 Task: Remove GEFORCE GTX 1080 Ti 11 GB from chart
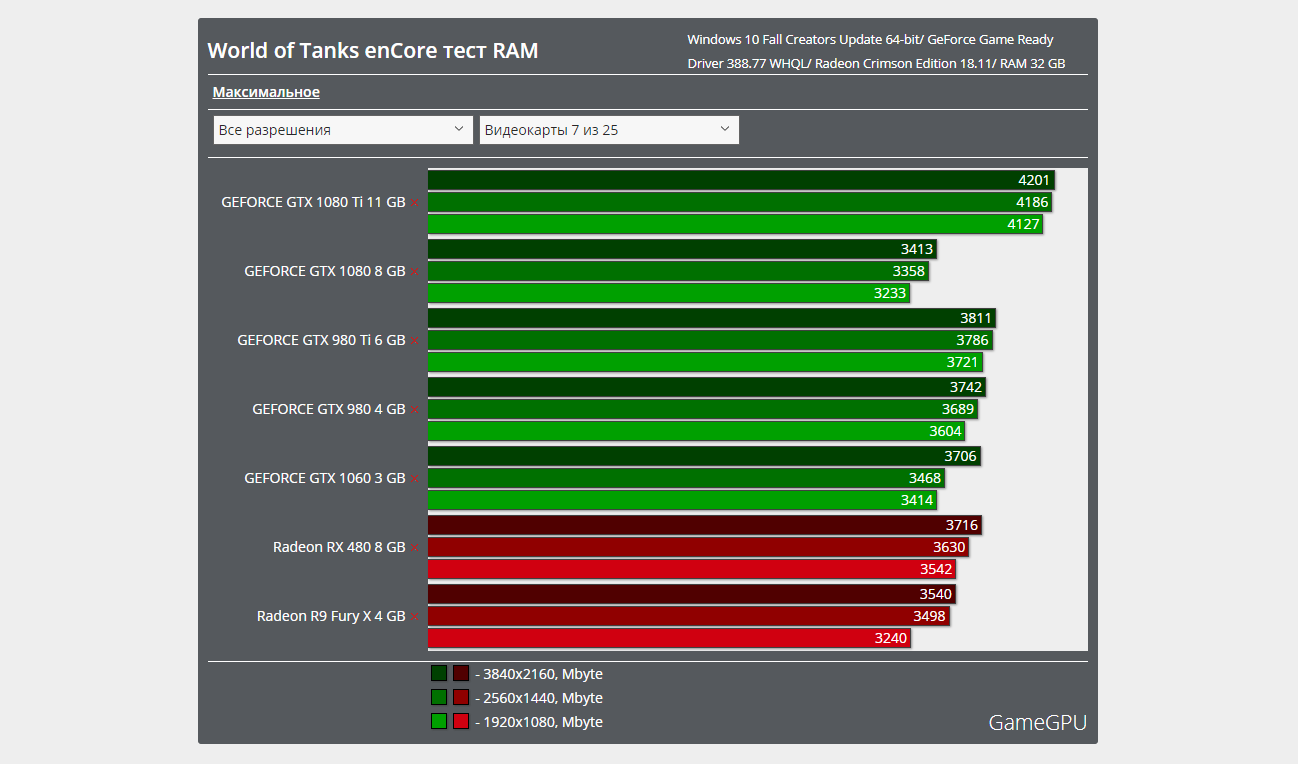click(414, 203)
